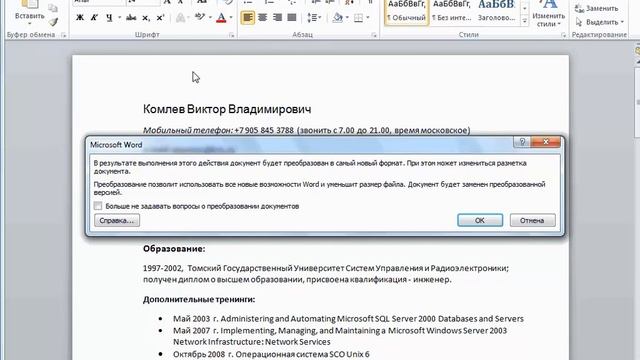Align text left

(247, 18)
